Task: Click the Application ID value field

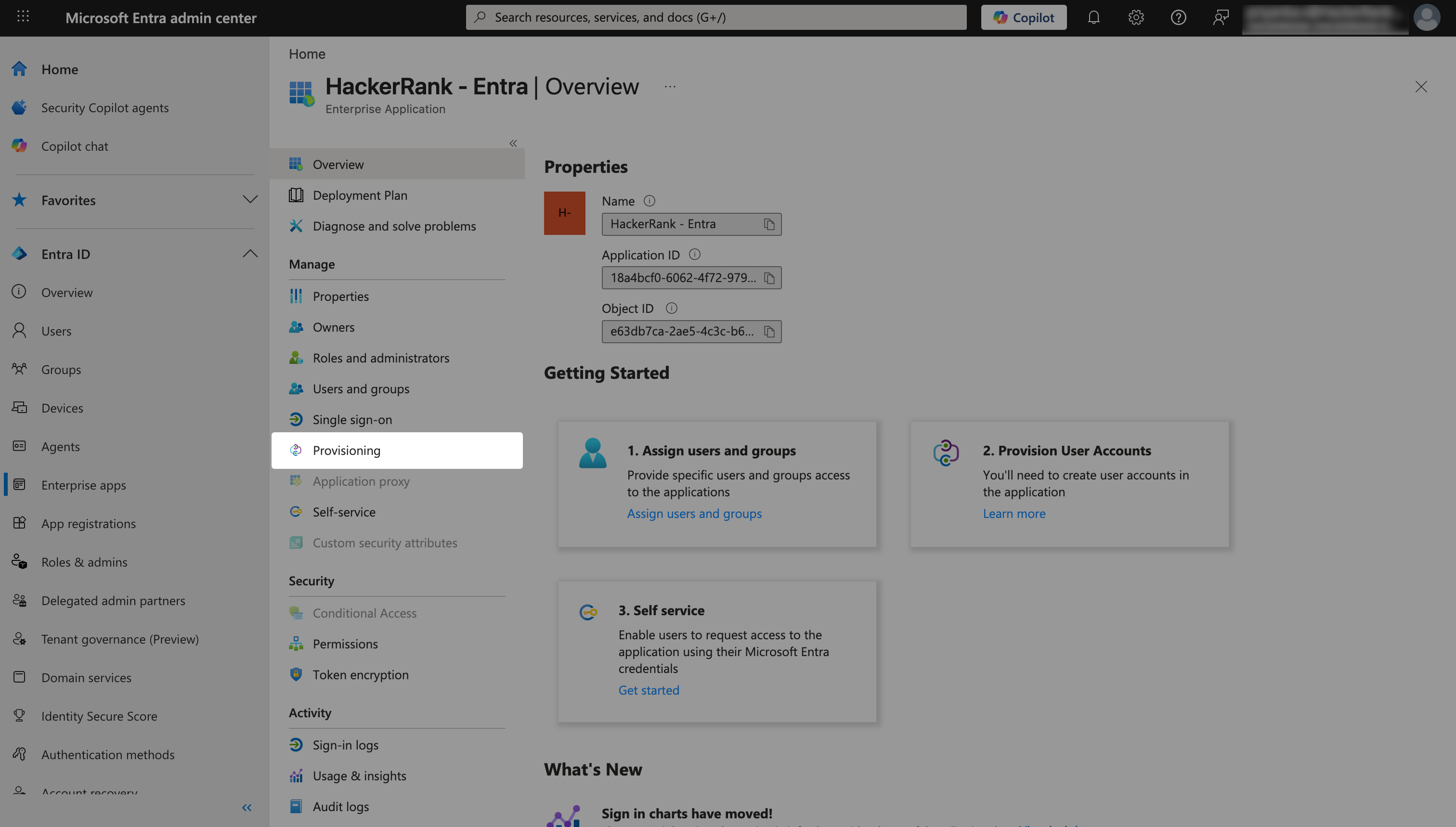Action: [691, 278]
